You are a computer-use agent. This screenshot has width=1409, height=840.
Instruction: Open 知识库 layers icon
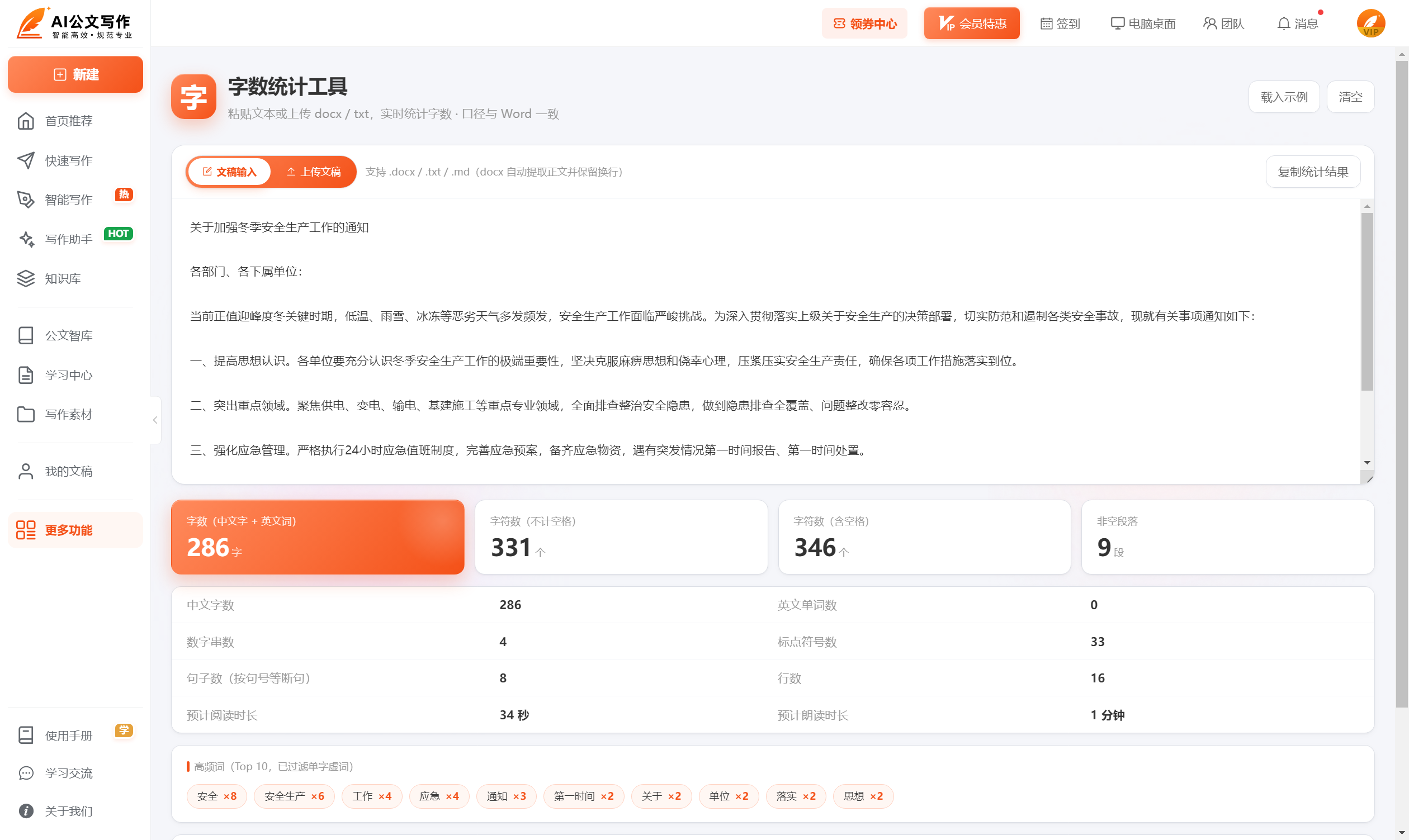tap(26, 278)
